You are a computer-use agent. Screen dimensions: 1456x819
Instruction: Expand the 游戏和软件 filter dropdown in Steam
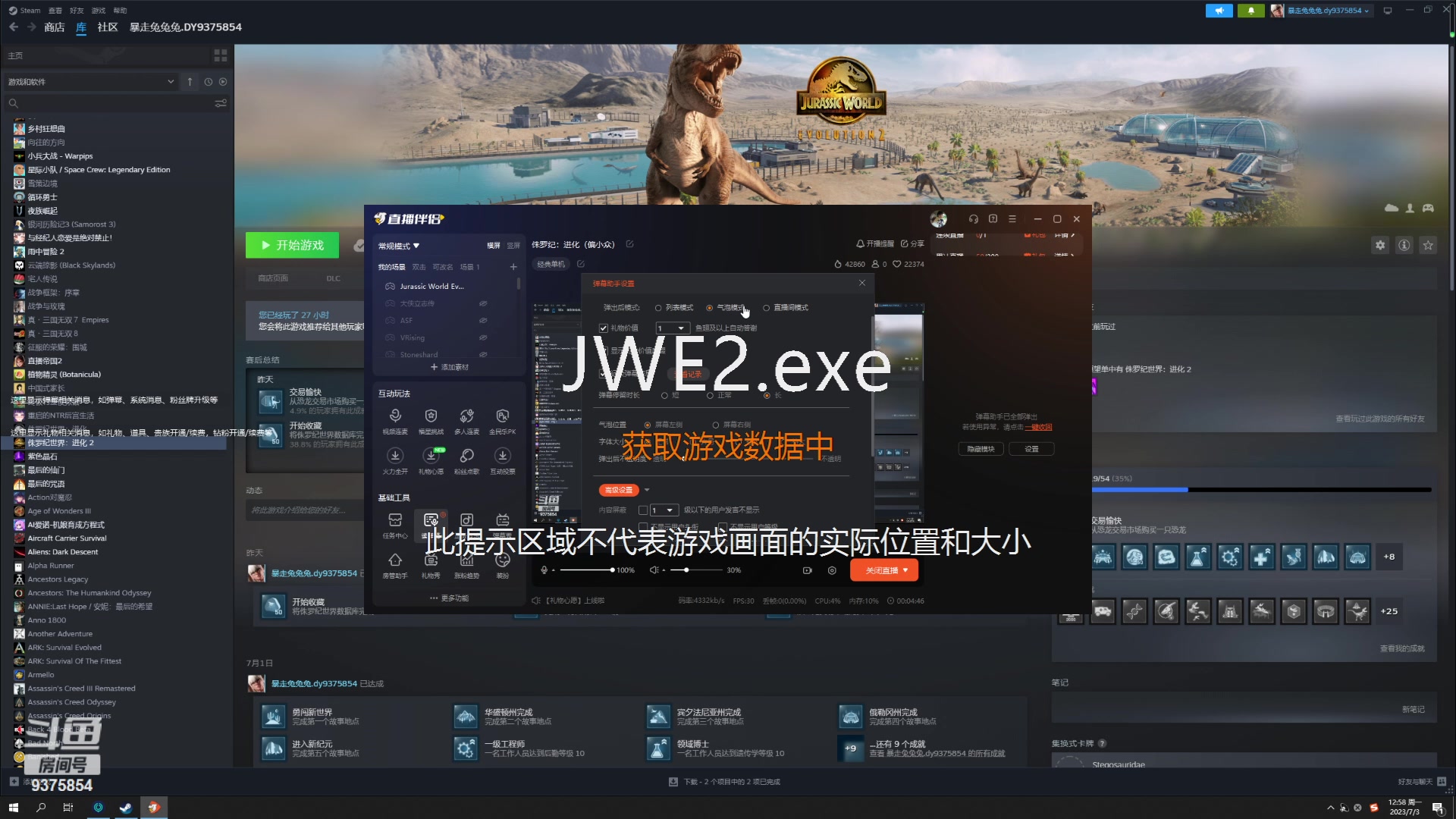(x=91, y=82)
